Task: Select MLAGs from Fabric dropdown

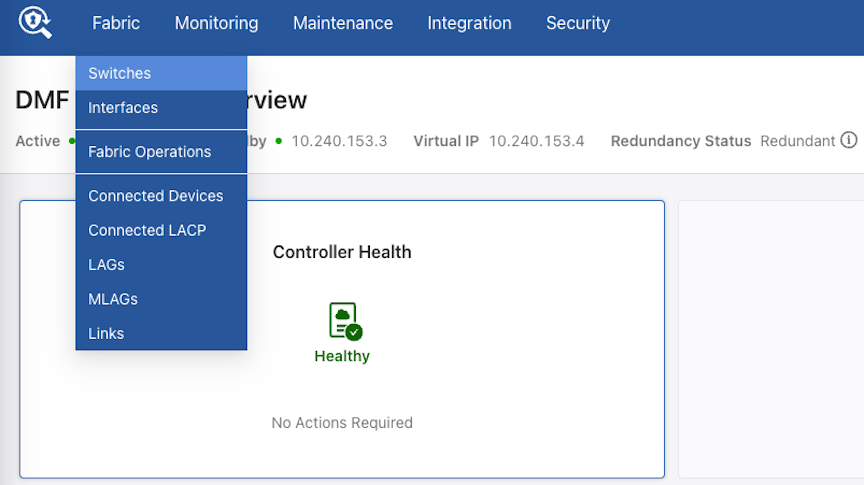Action: coord(161,299)
